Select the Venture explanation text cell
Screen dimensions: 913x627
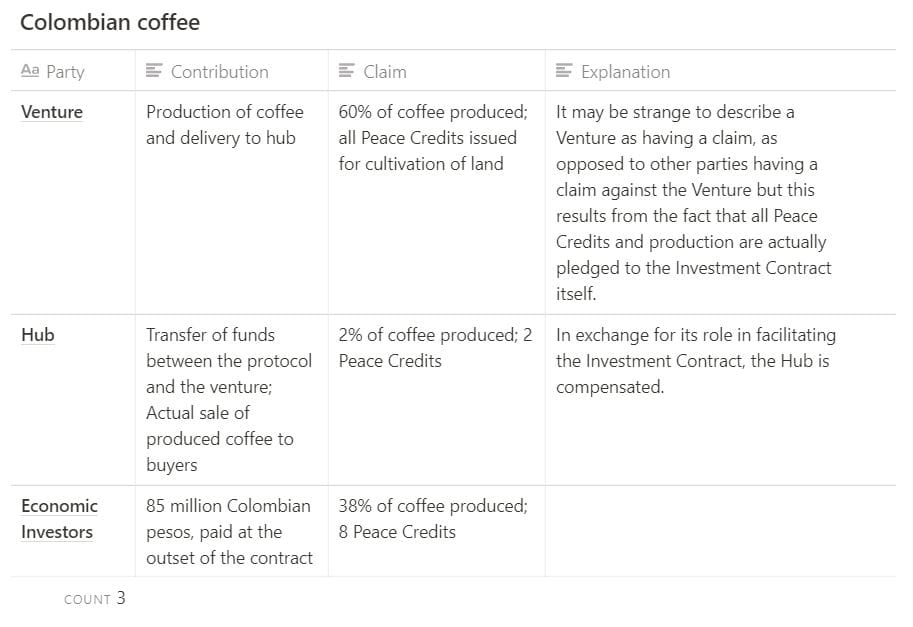click(x=720, y=202)
